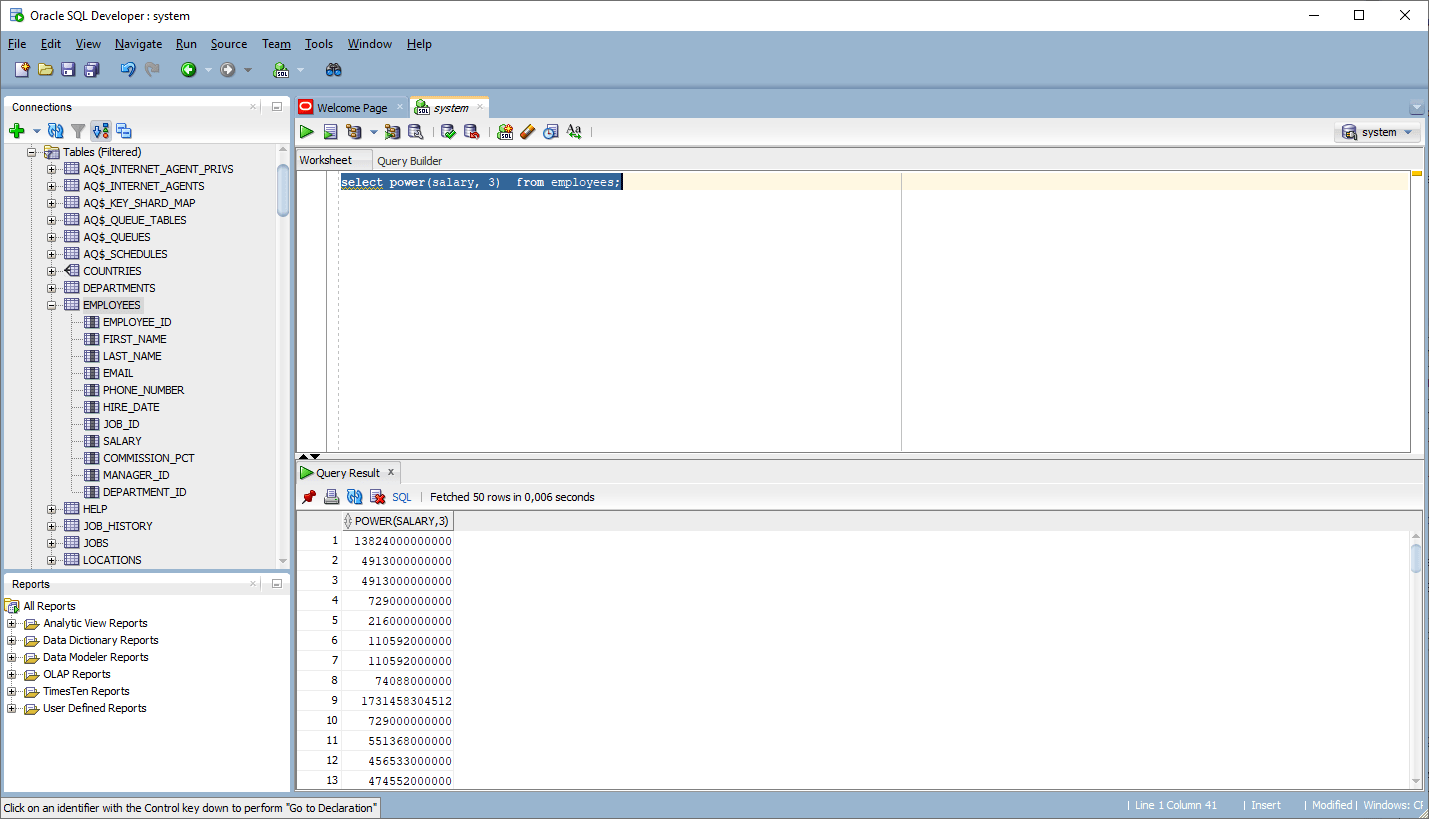Commit the current transaction
This screenshot has width=1429, height=819.
click(448, 131)
